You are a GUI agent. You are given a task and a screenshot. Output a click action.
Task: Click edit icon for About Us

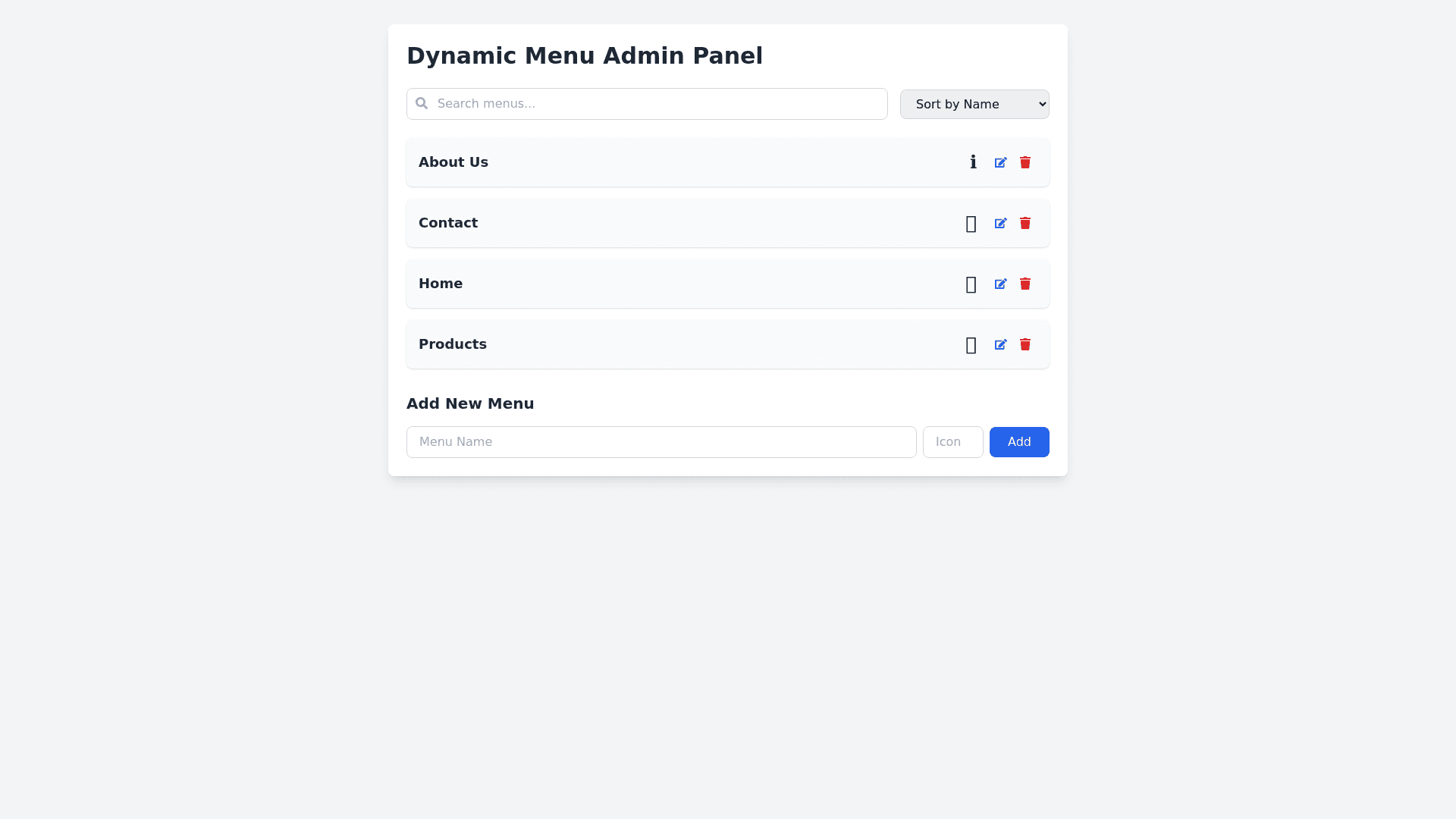(1000, 162)
